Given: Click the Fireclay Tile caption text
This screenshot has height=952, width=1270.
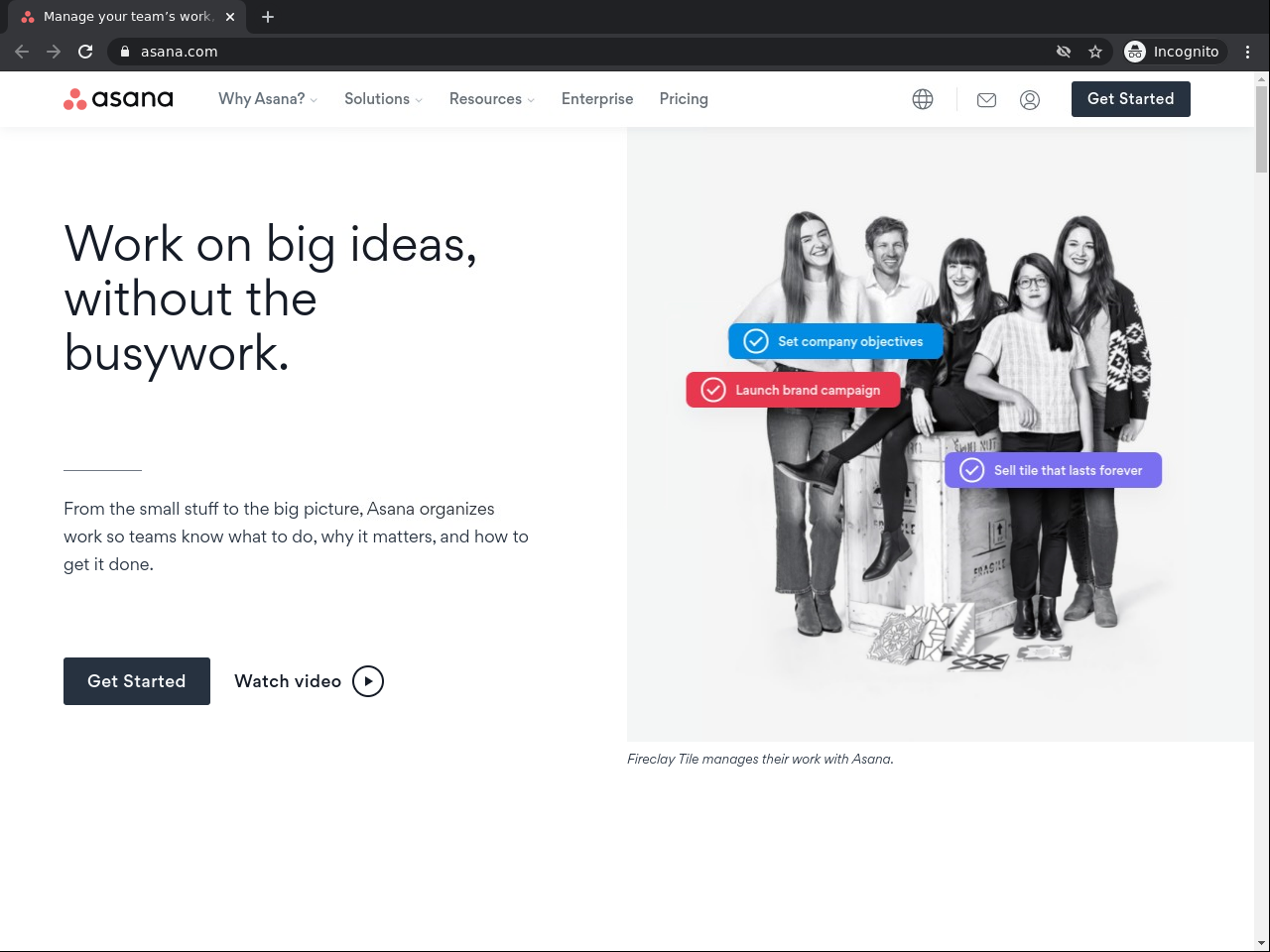Looking at the screenshot, I should tap(760, 759).
